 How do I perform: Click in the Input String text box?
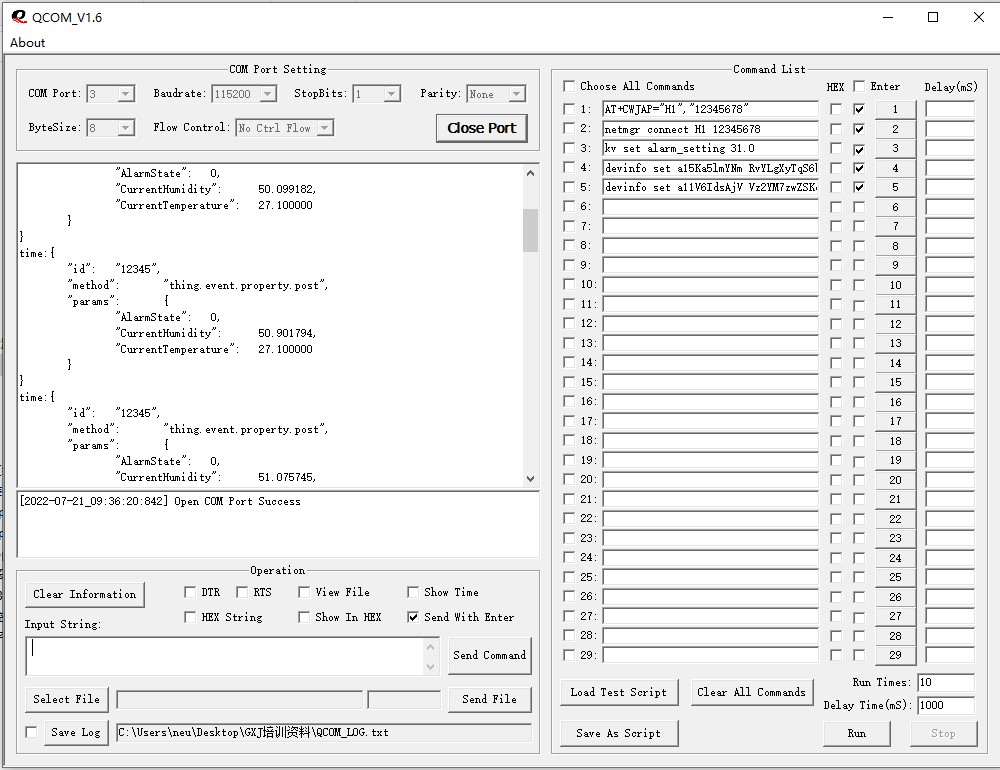225,656
